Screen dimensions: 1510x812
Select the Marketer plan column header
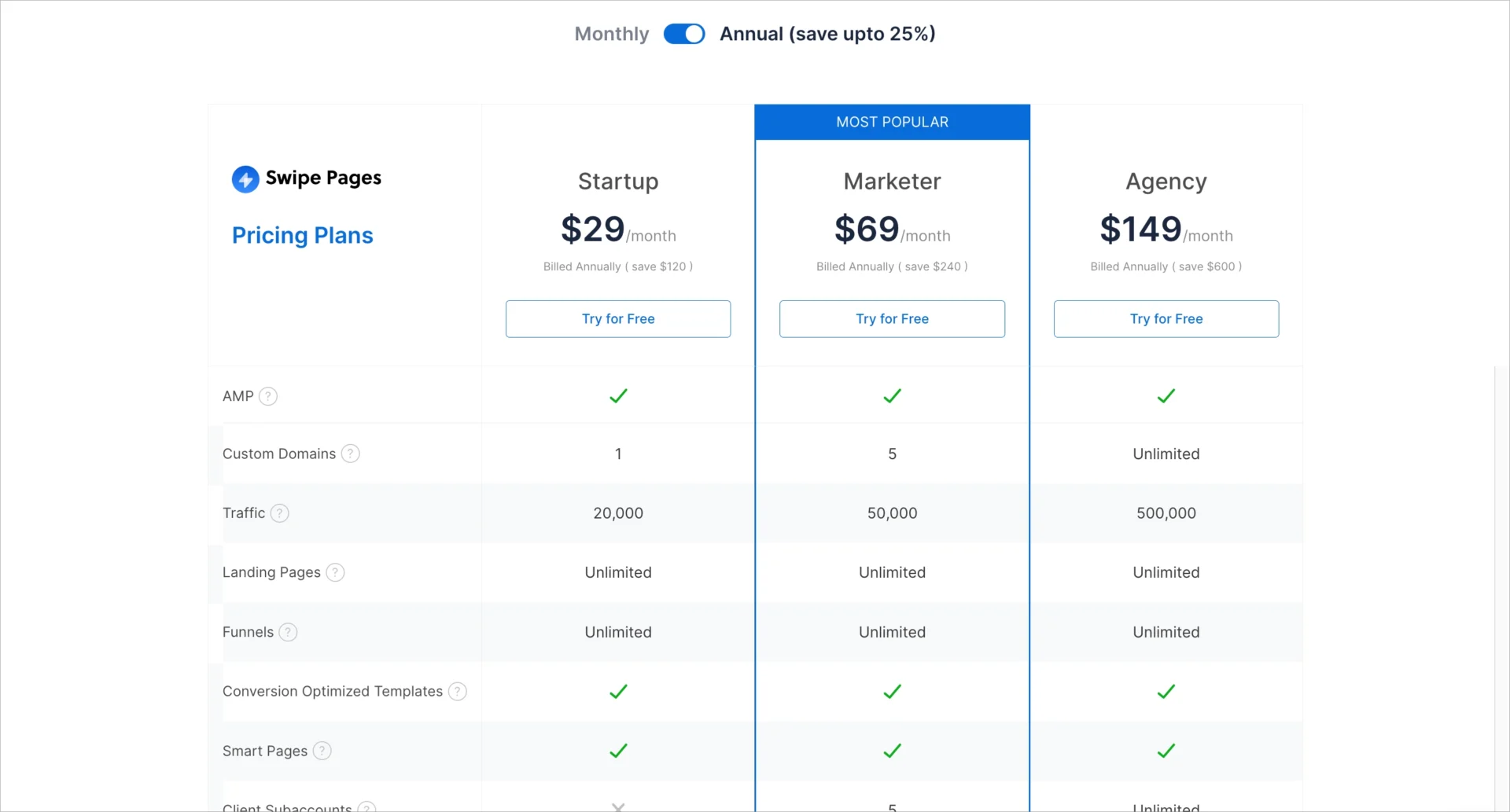[x=892, y=182]
